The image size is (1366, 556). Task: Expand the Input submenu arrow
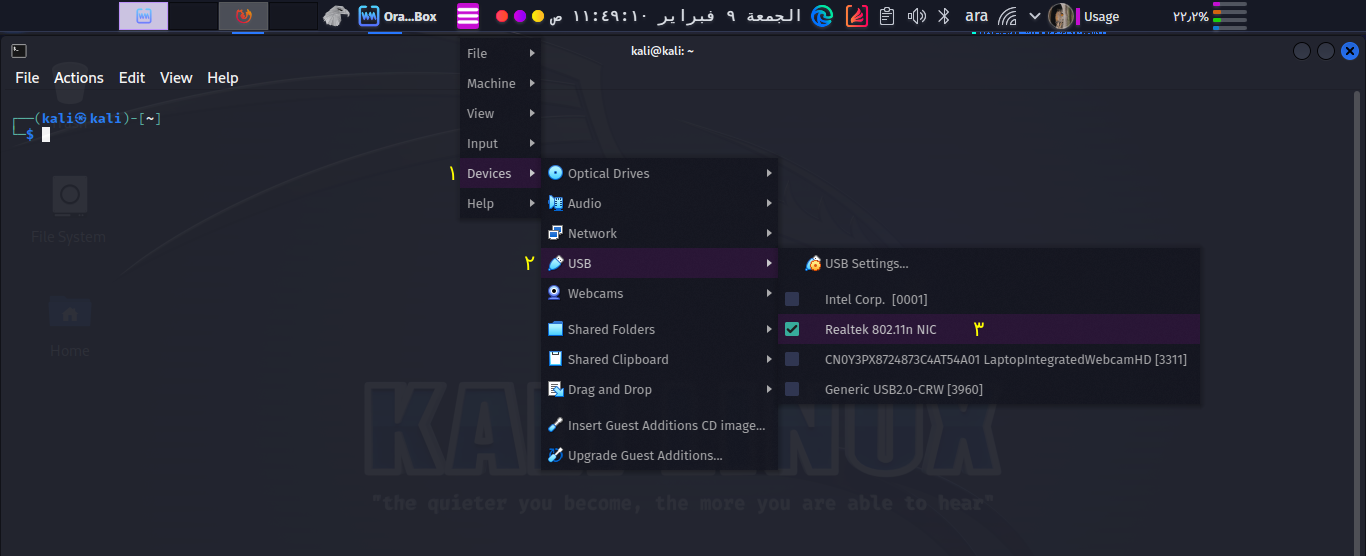tap(532, 143)
